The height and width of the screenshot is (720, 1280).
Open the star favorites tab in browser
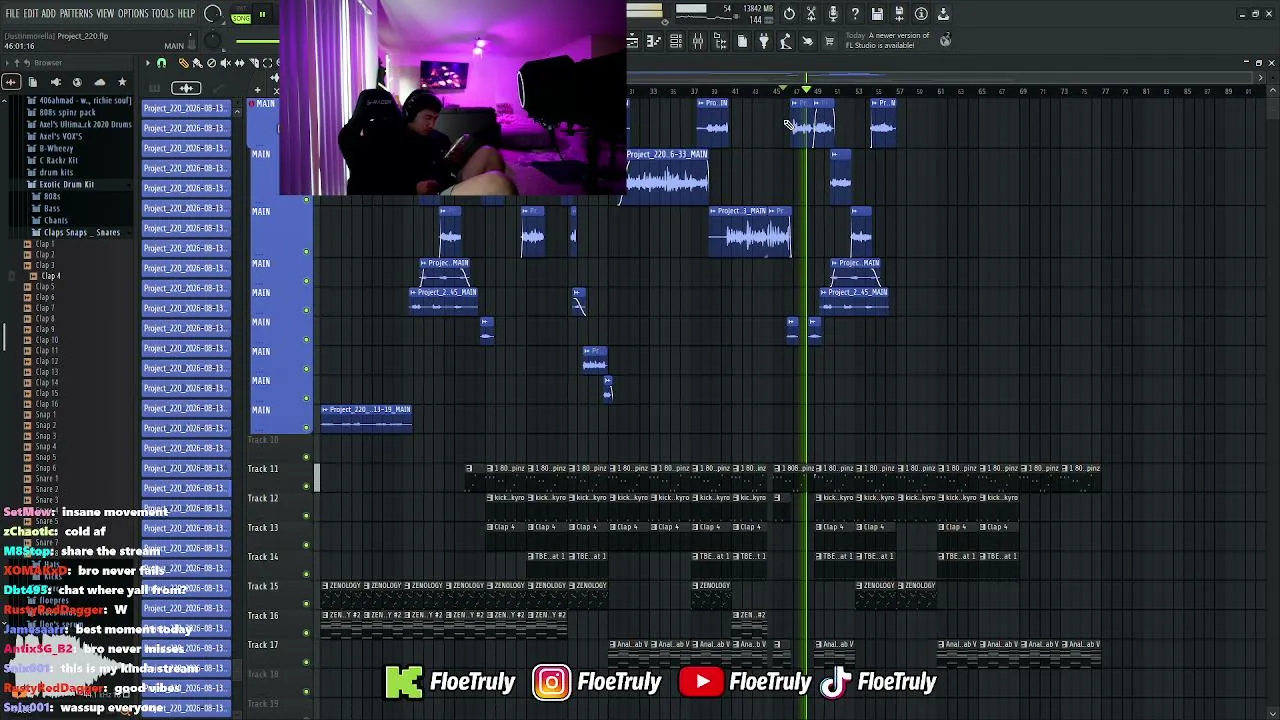pos(122,82)
